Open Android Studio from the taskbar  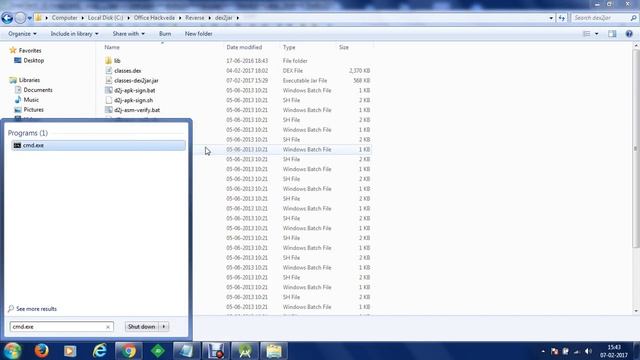(x=244, y=351)
